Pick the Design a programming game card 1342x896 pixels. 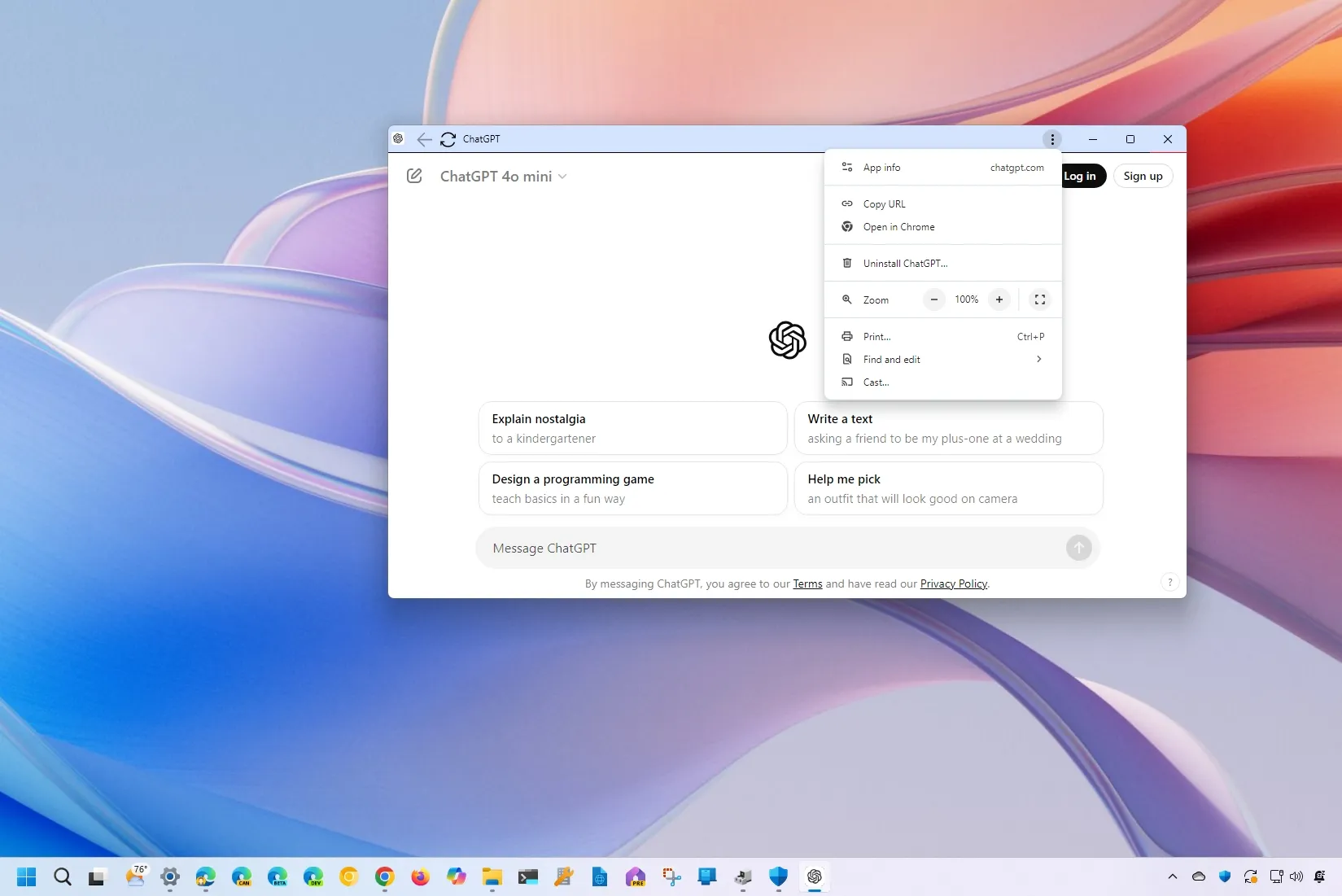coord(633,488)
